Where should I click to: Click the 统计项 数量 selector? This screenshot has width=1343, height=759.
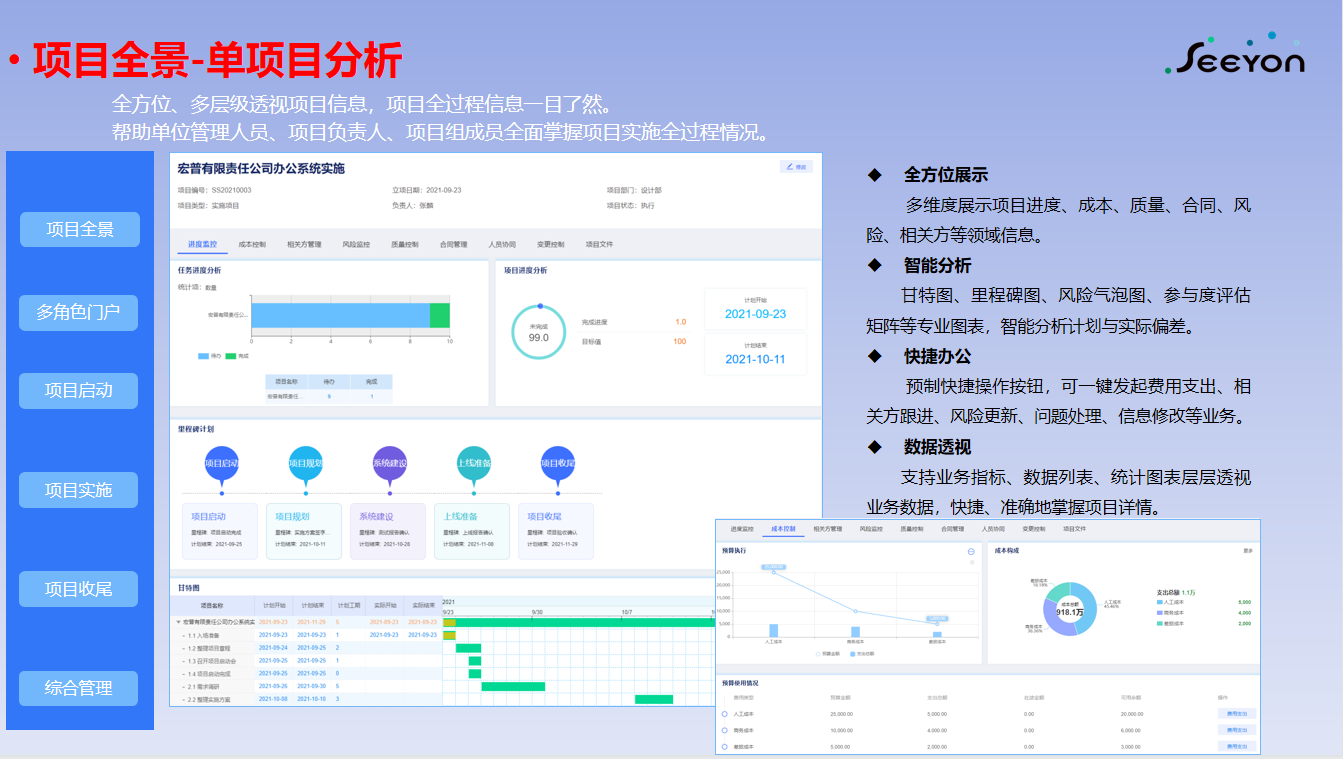pos(210,287)
